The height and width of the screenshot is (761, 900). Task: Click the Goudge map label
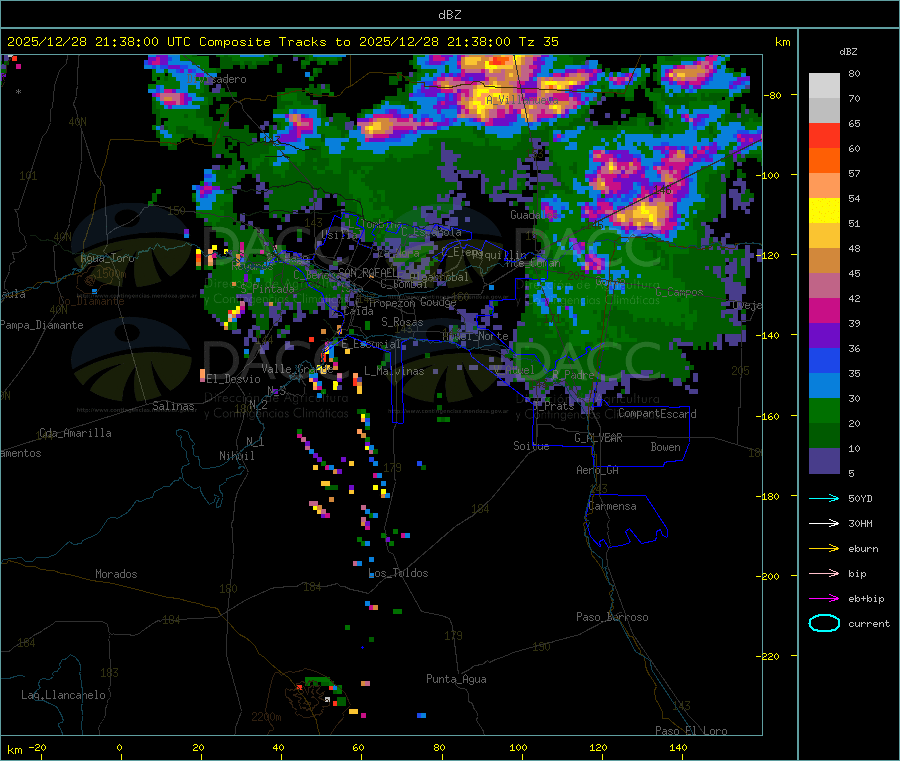point(439,302)
